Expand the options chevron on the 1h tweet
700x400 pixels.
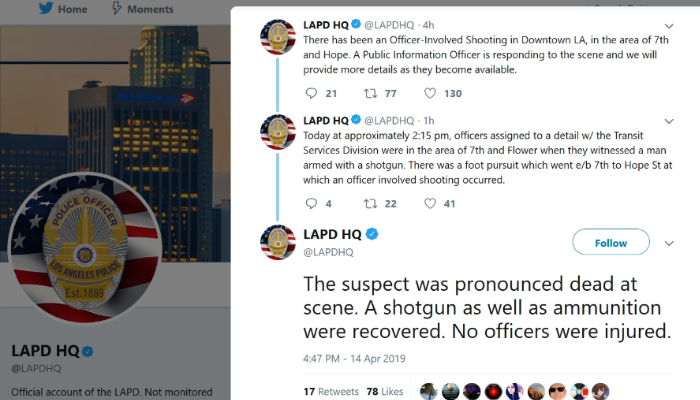[x=669, y=121]
